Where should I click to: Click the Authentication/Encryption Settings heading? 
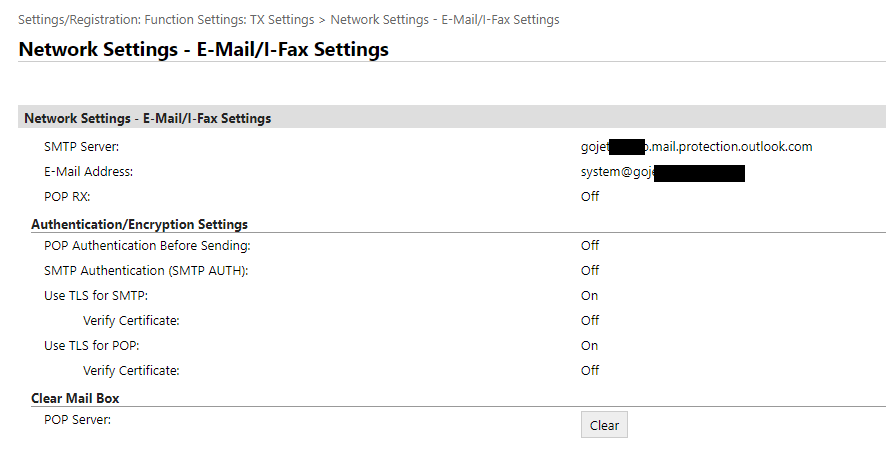pyautogui.click(x=139, y=224)
